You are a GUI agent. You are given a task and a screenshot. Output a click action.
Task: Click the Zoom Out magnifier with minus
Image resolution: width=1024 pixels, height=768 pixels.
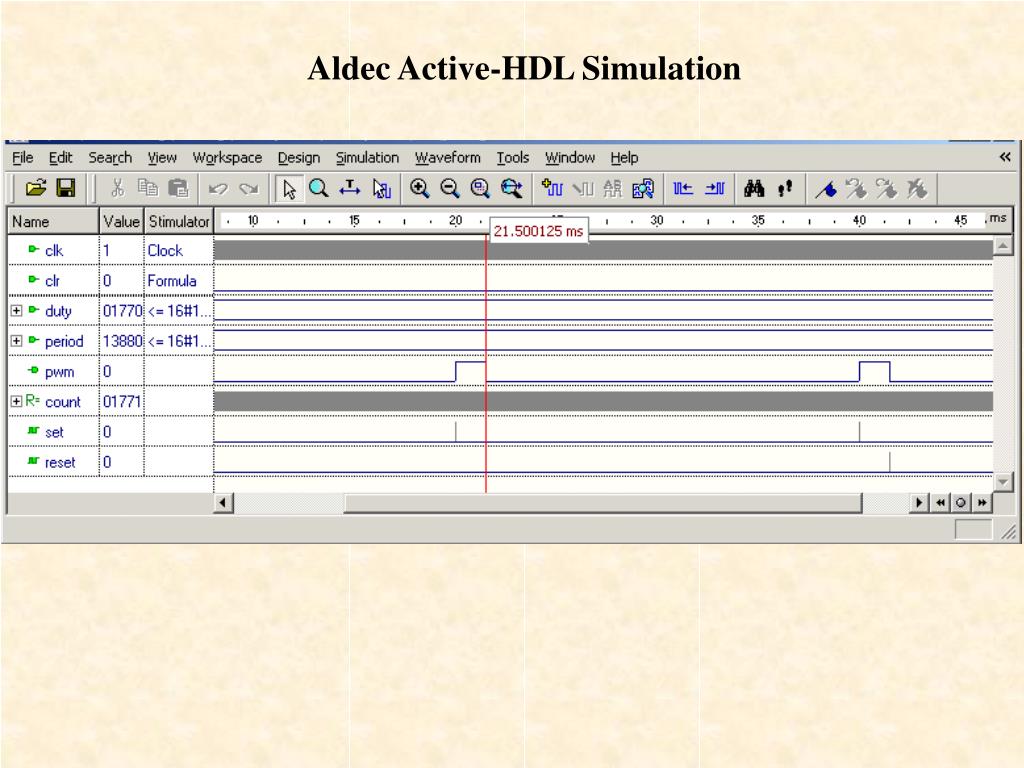coord(449,189)
